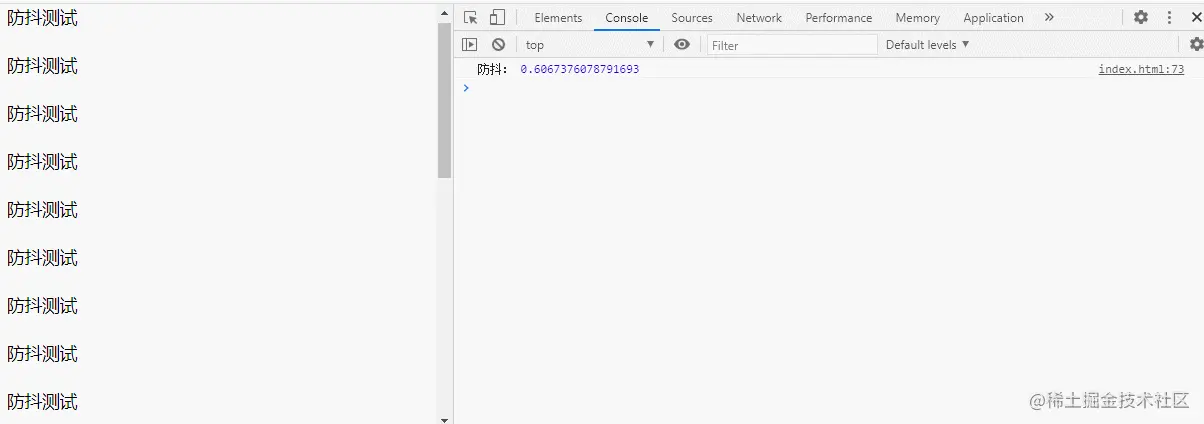The width and height of the screenshot is (1204, 424).
Task: Click the page scrollbar down arrow
Action: pyautogui.click(x=445, y=419)
